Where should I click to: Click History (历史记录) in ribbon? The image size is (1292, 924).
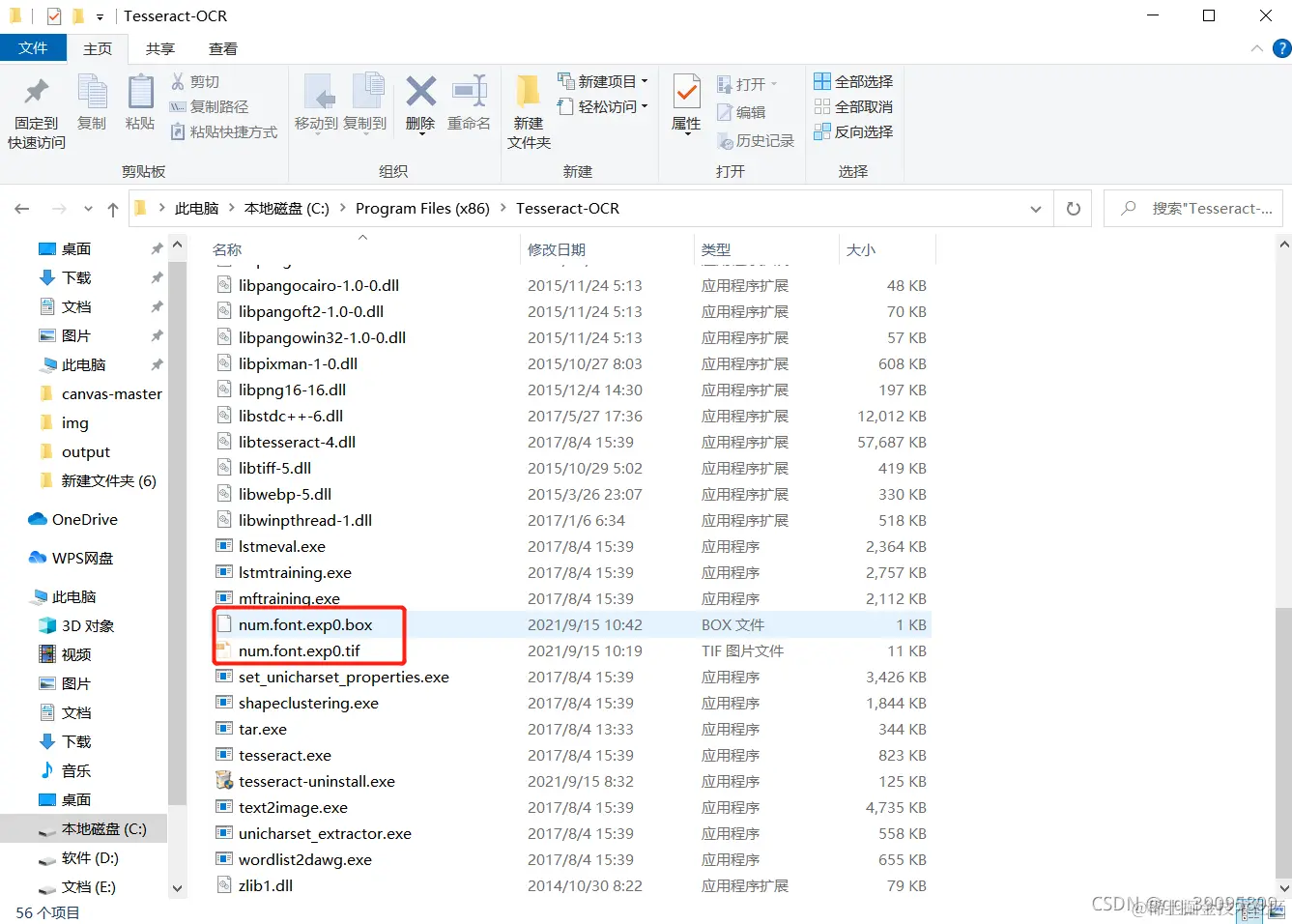756,140
